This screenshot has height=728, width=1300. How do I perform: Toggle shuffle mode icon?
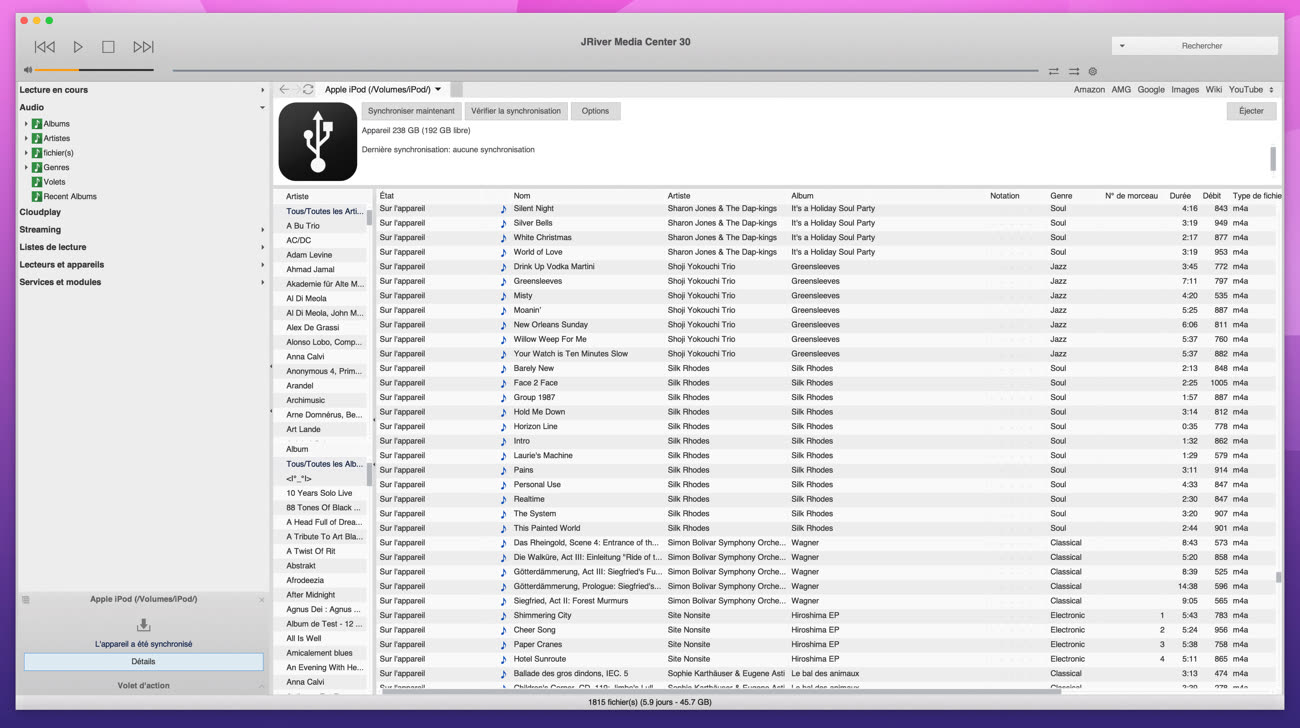[1073, 71]
